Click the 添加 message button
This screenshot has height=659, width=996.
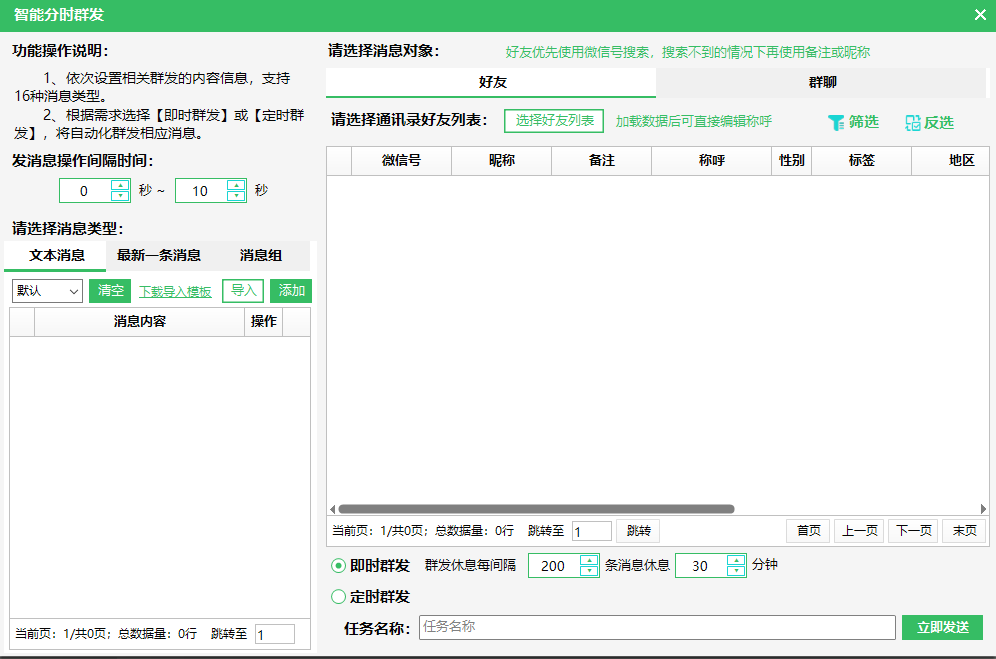[291, 291]
